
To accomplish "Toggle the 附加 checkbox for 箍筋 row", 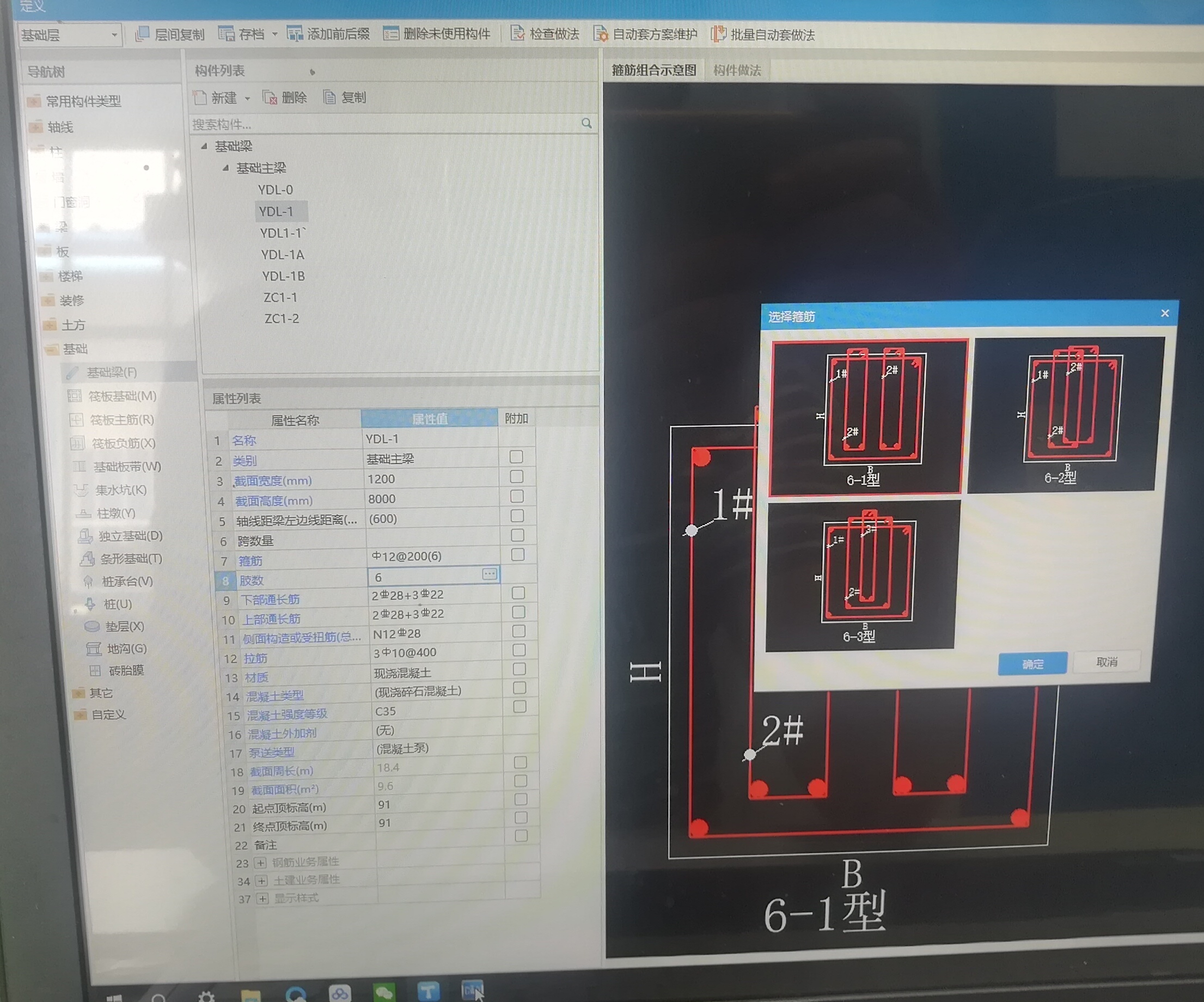I will (x=518, y=555).
